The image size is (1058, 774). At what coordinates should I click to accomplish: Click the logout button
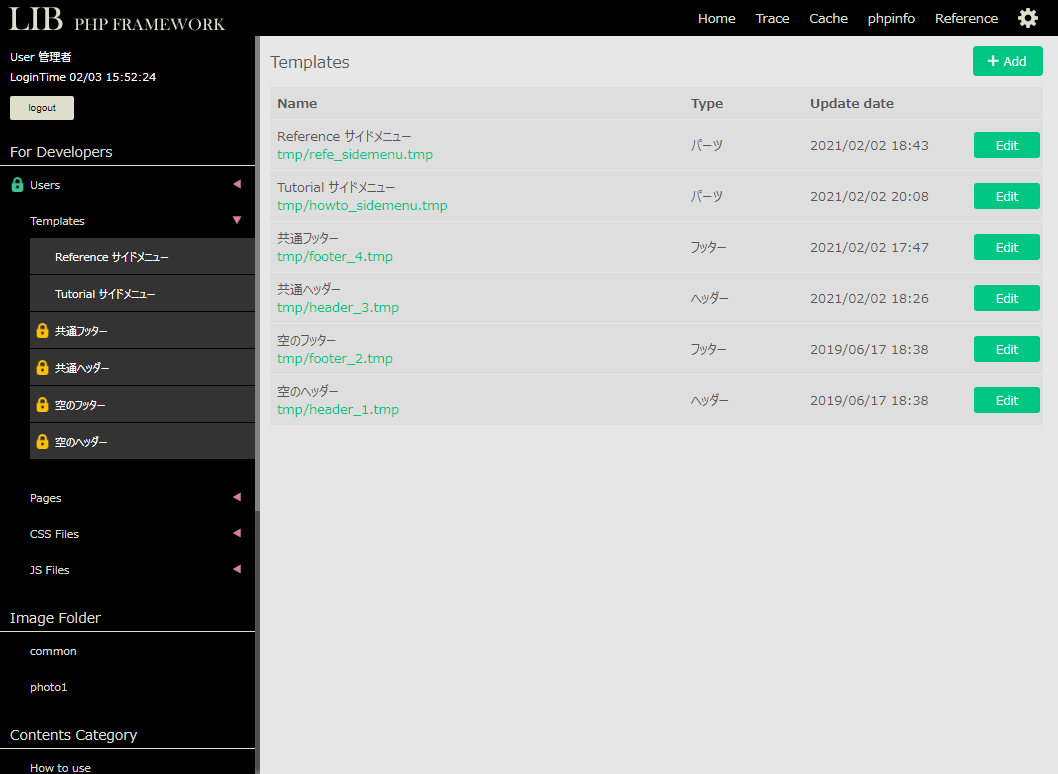tap(42, 108)
